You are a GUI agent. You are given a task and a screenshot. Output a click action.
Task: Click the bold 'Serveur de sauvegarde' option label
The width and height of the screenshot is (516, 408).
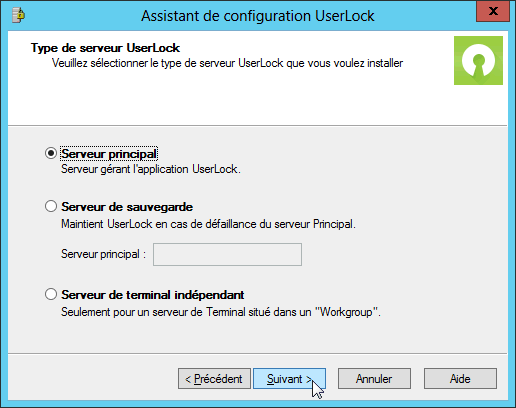pos(127,207)
